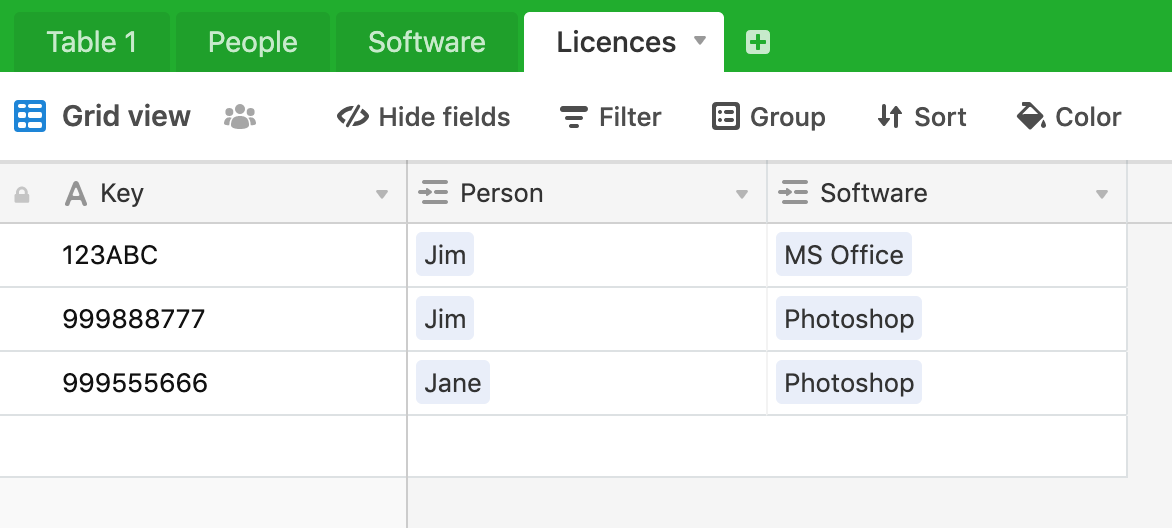Viewport: 1172px width, 528px height.
Task: Open the Filter option
Action: click(610, 117)
